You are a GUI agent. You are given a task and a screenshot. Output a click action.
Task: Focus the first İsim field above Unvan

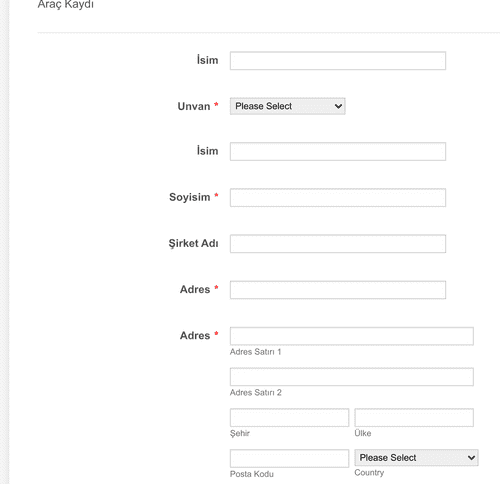(x=338, y=61)
